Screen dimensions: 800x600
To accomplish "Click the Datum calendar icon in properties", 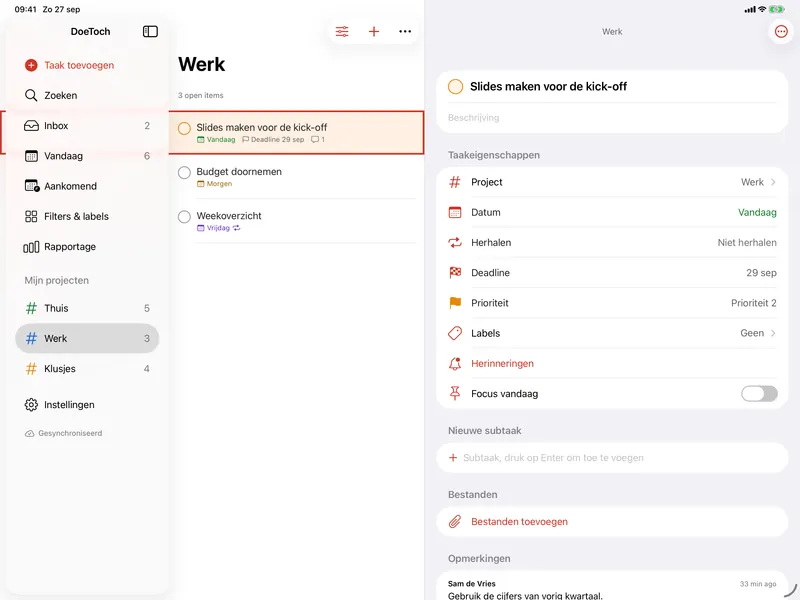I will (455, 212).
